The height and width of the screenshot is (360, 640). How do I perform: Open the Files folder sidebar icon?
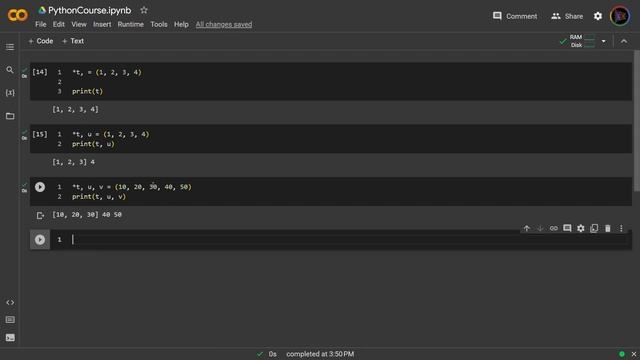click(x=10, y=116)
